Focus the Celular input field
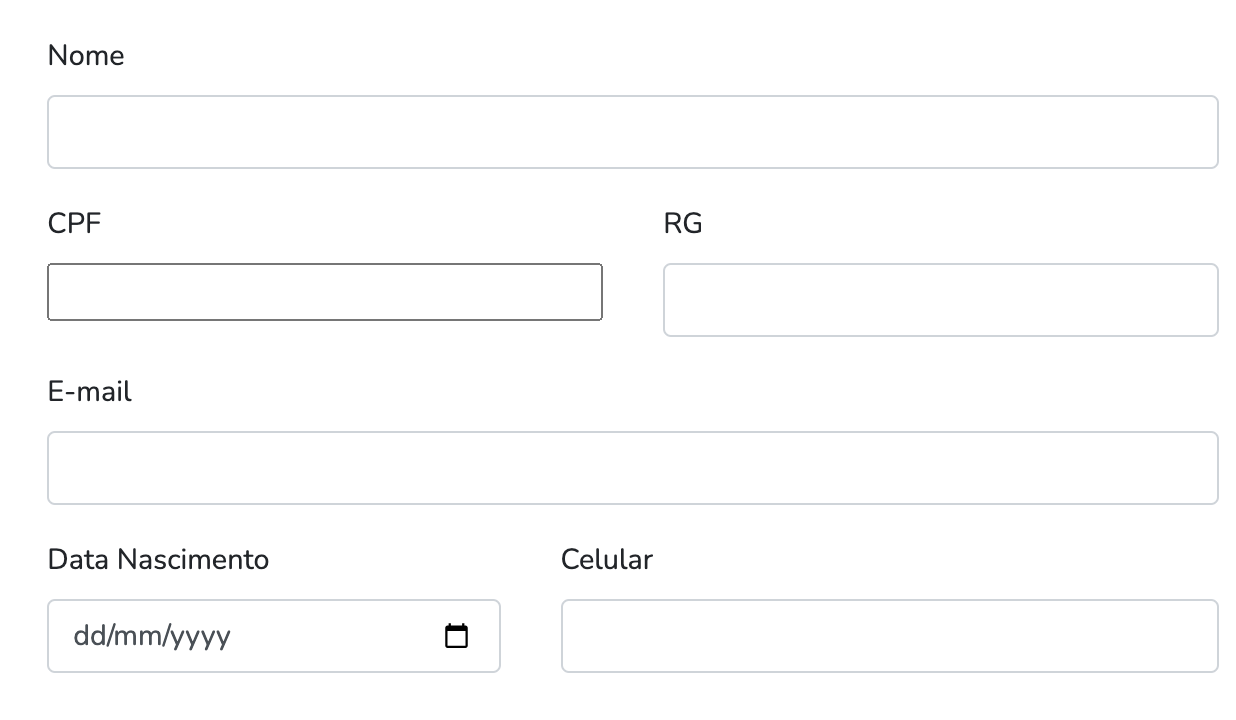 coord(889,636)
